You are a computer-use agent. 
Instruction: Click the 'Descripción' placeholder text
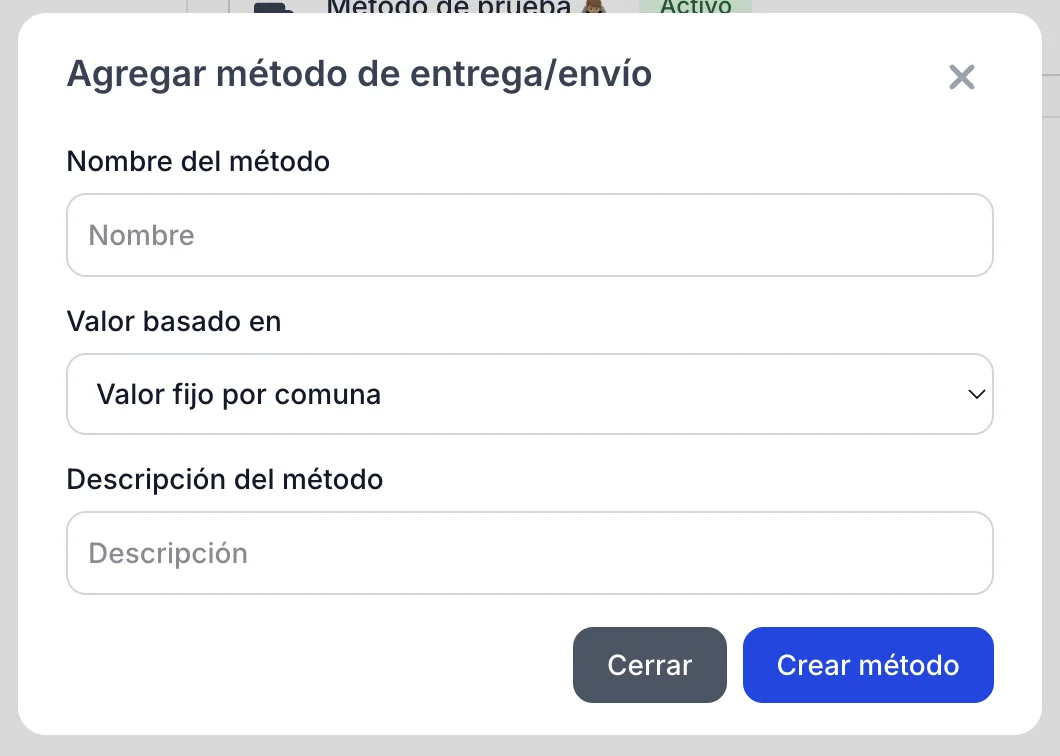point(168,553)
